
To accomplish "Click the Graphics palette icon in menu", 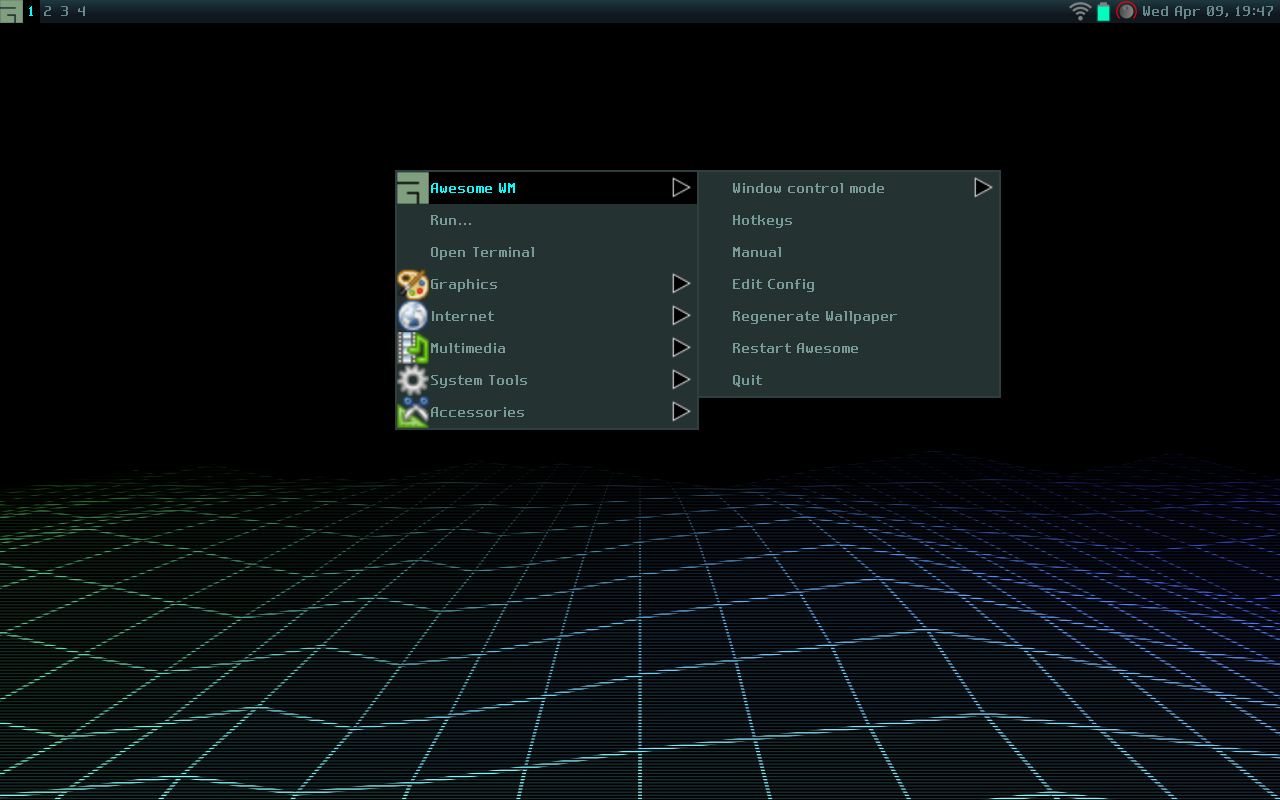I will coord(413,284).
